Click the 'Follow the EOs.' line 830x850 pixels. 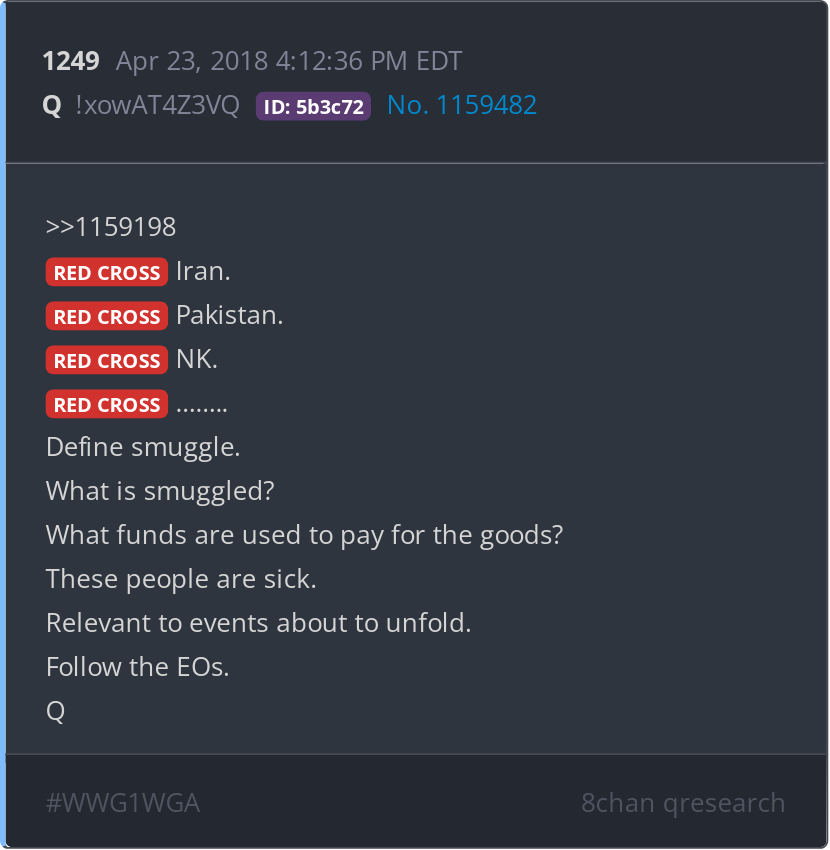138,667
